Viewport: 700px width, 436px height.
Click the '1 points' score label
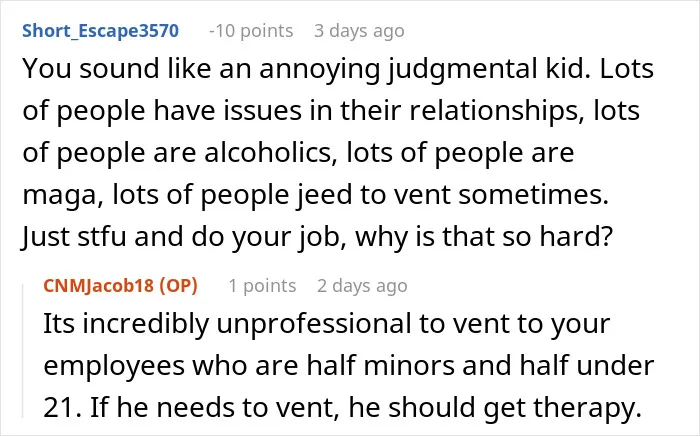[262, 286]
